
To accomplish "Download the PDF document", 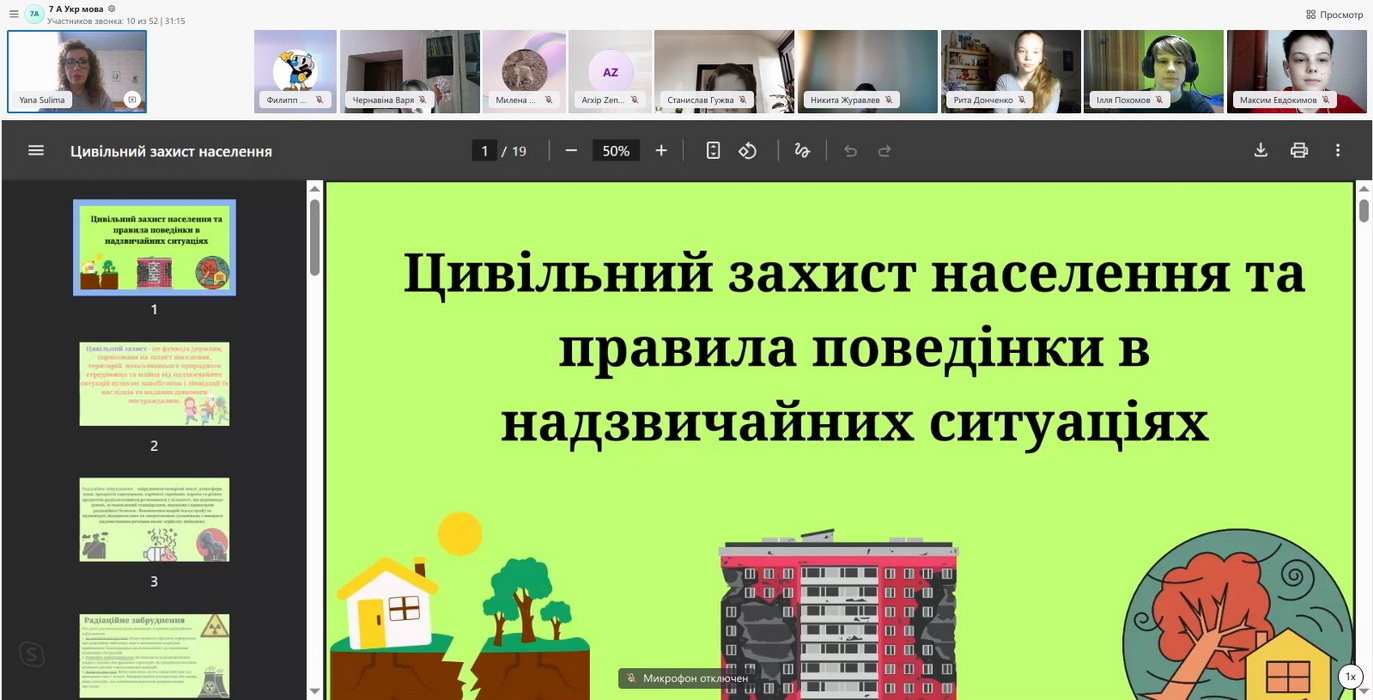I will tap(1260, 151).
